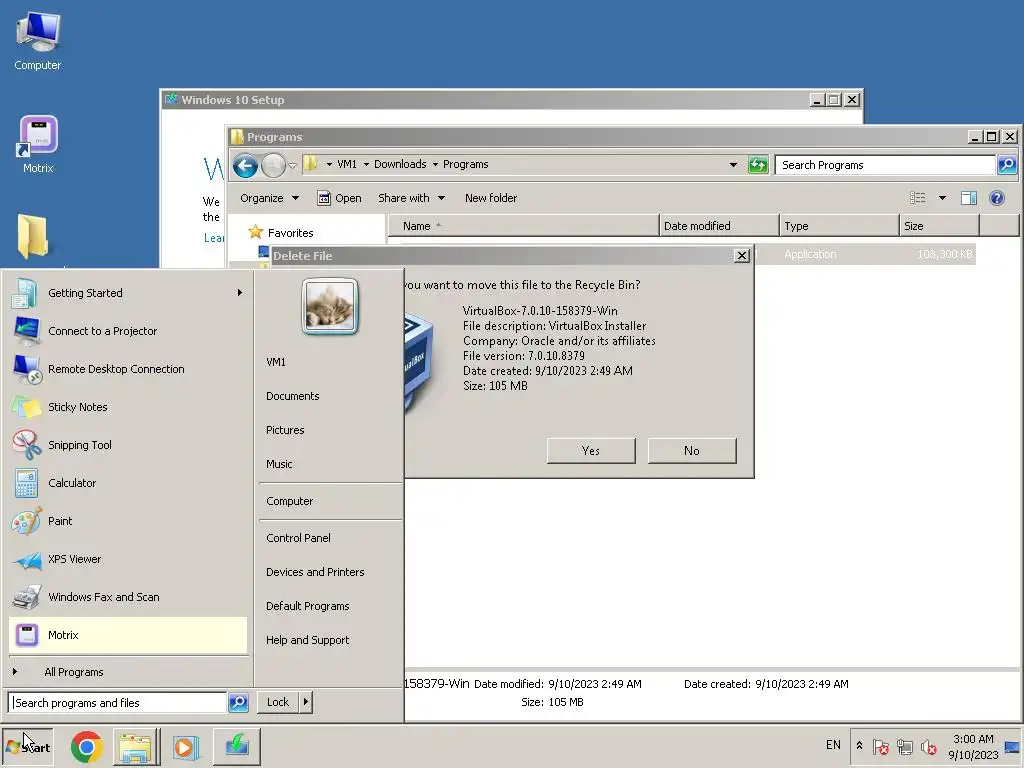Select the folder icon on the desktop
The image size is (1024, 768).
pos(33,236)
